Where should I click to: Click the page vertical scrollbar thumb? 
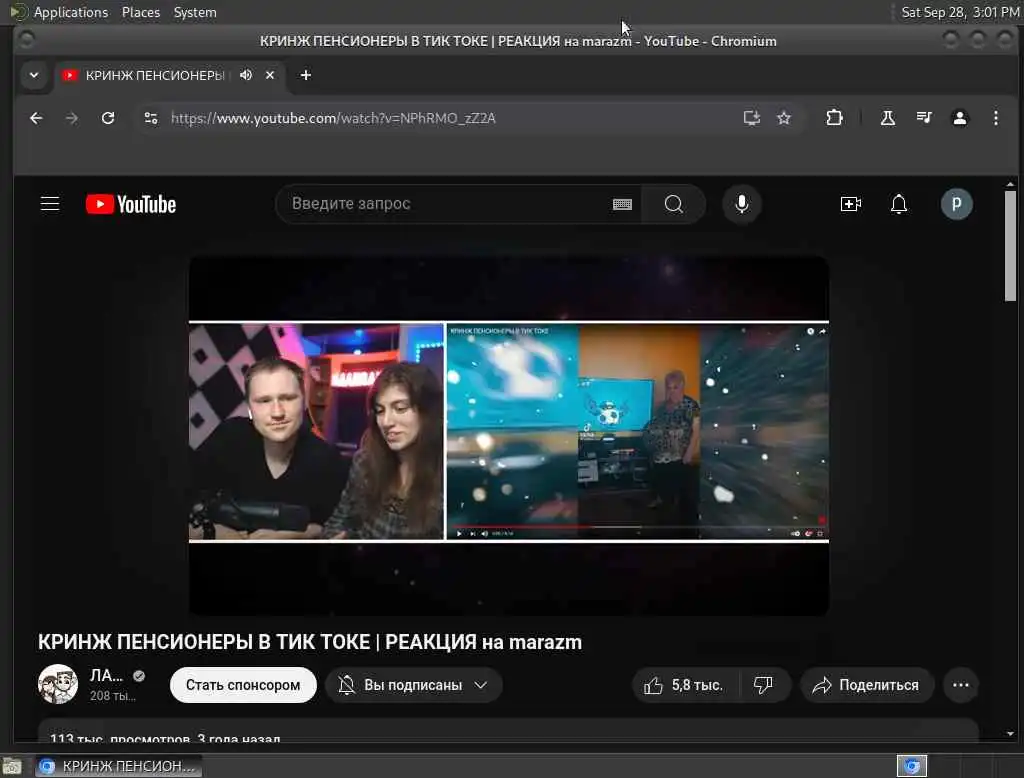(x=1010, y=246)
